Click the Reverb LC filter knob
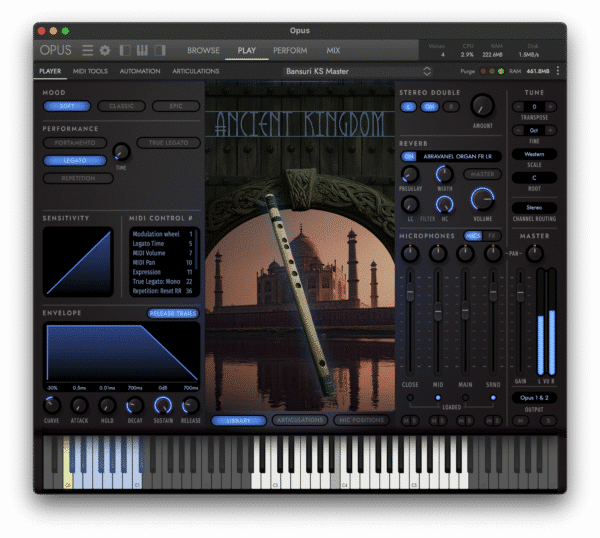The height and width of the screenshot is (538, 600). pos(410,204)
